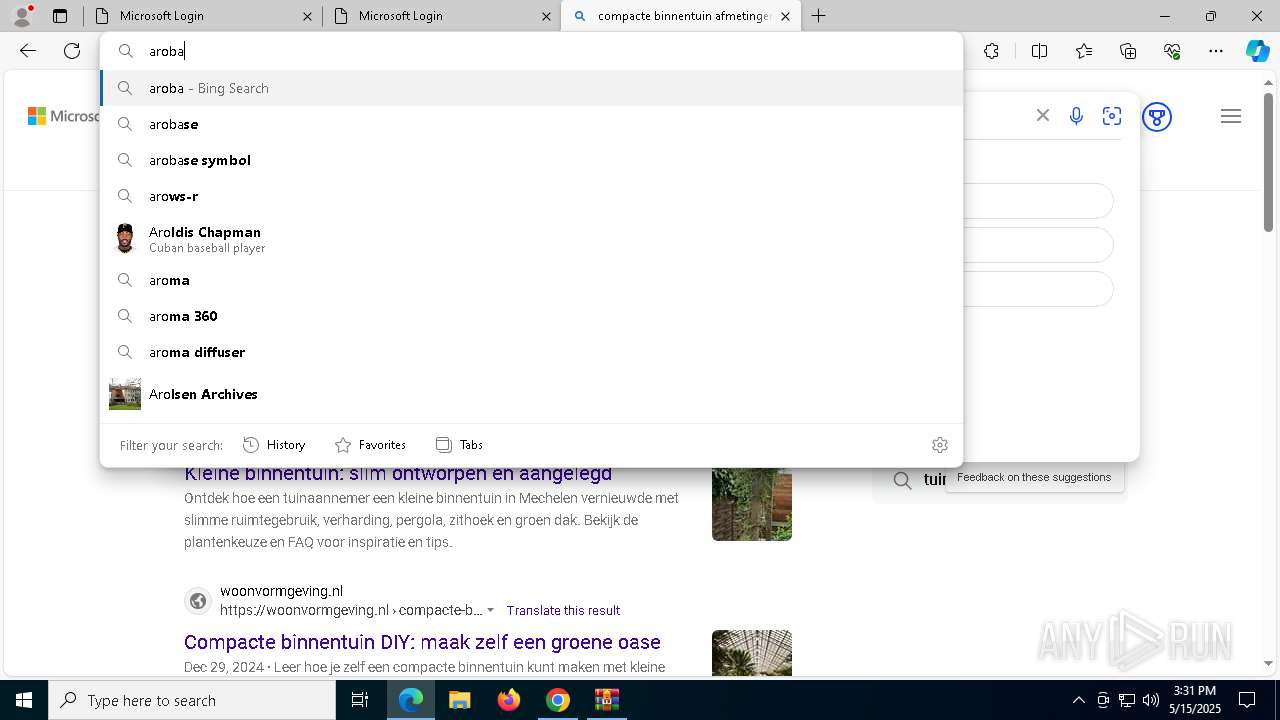Close the second Microsoft Login tab
The image size is (1280, 720).
click(x=546, y=16)
